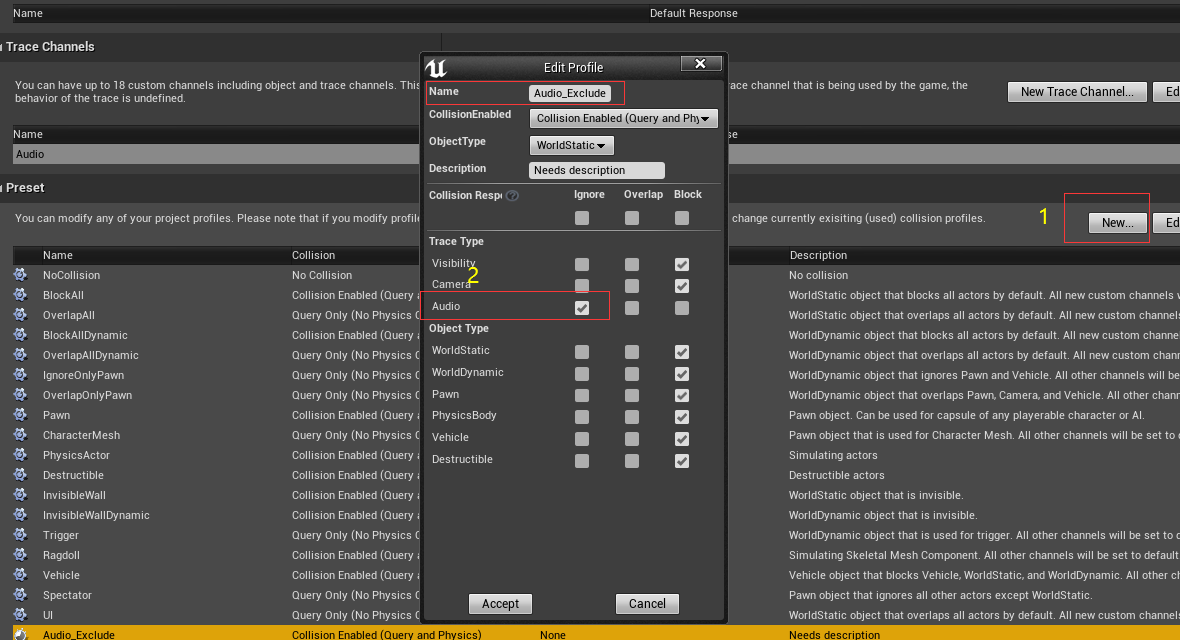
Task: Open the CollisionEnabled dropdown
Action: pos(624,118)
